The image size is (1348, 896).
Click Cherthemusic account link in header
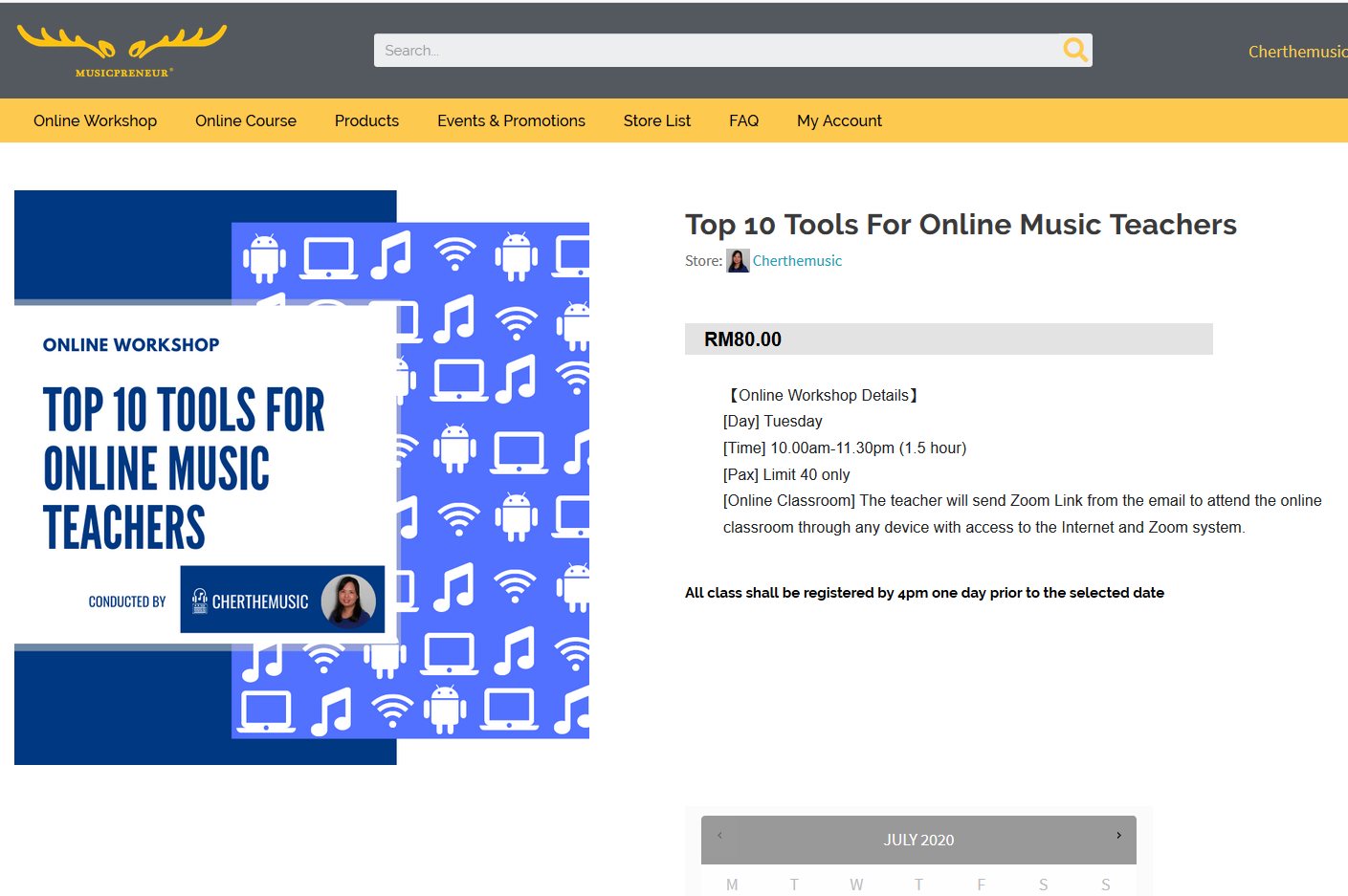1297,52
